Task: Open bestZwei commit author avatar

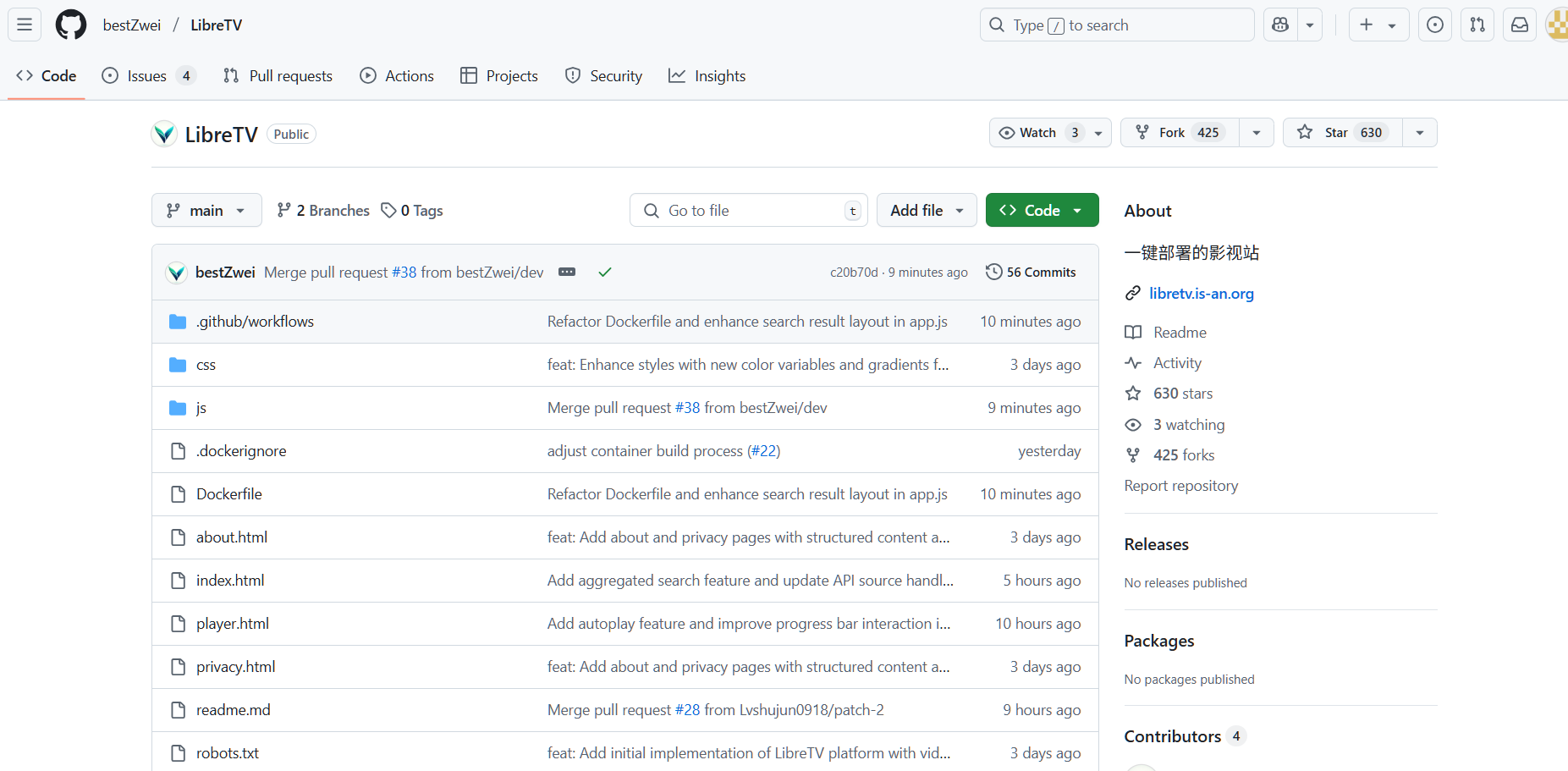Action: pyautogui.click(x=176, y=273)
